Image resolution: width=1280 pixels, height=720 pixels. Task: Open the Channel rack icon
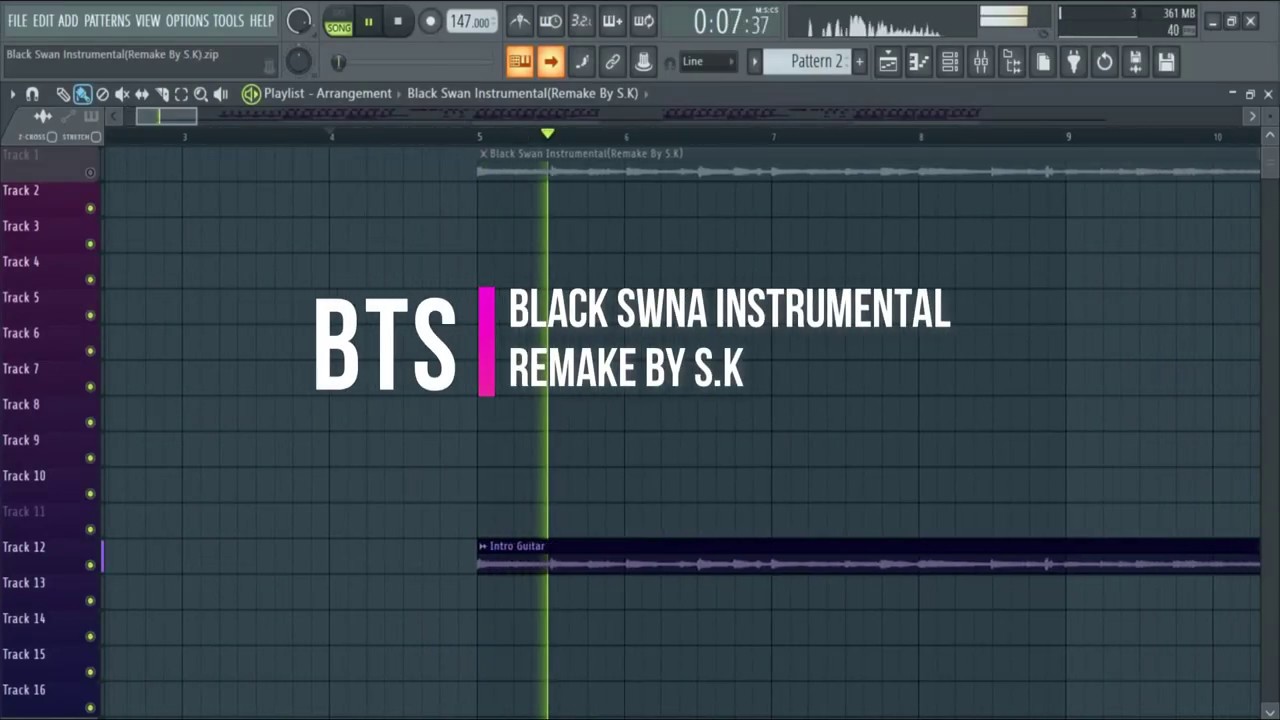(x=950, y=62)
